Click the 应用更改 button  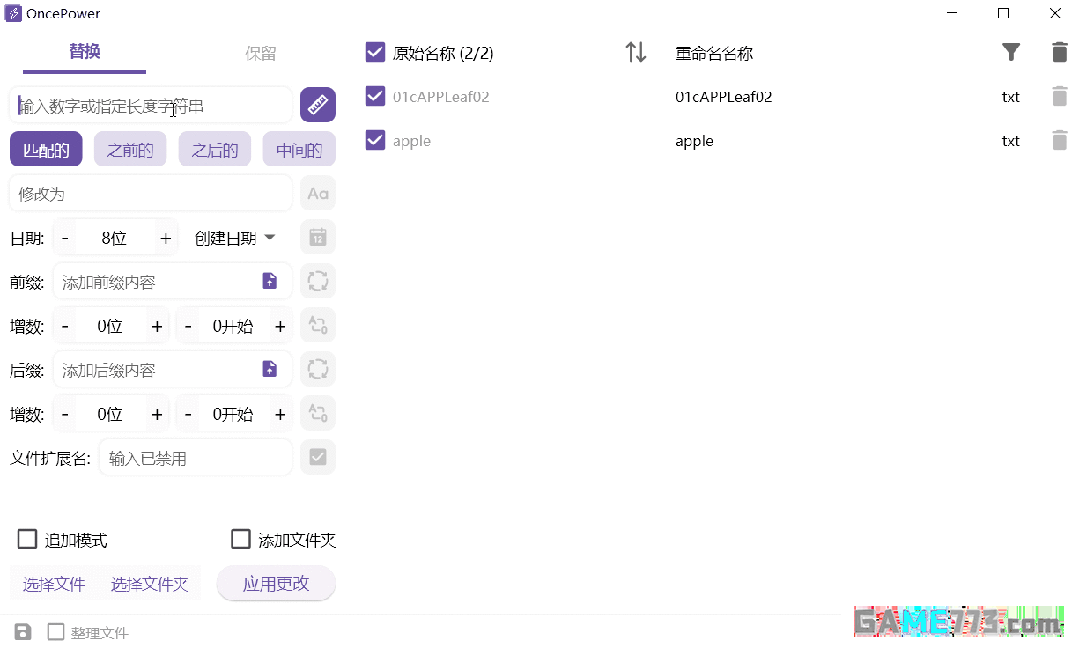[276, 584]
